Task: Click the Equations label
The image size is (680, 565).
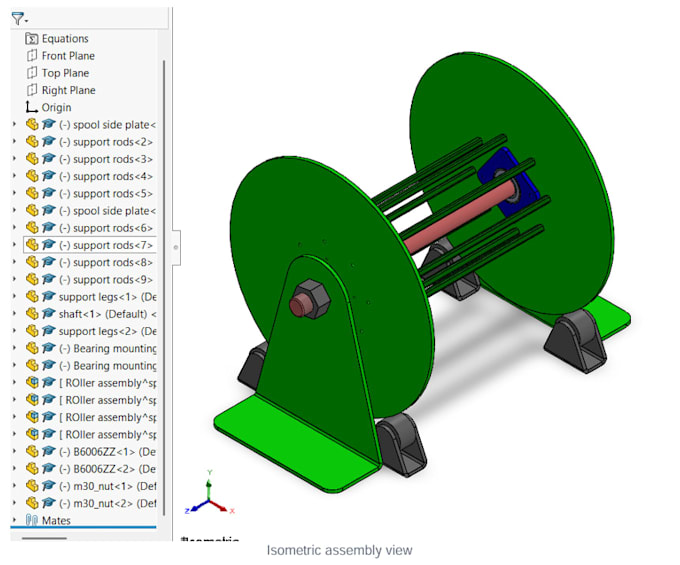Action: [x=65, y=39]
